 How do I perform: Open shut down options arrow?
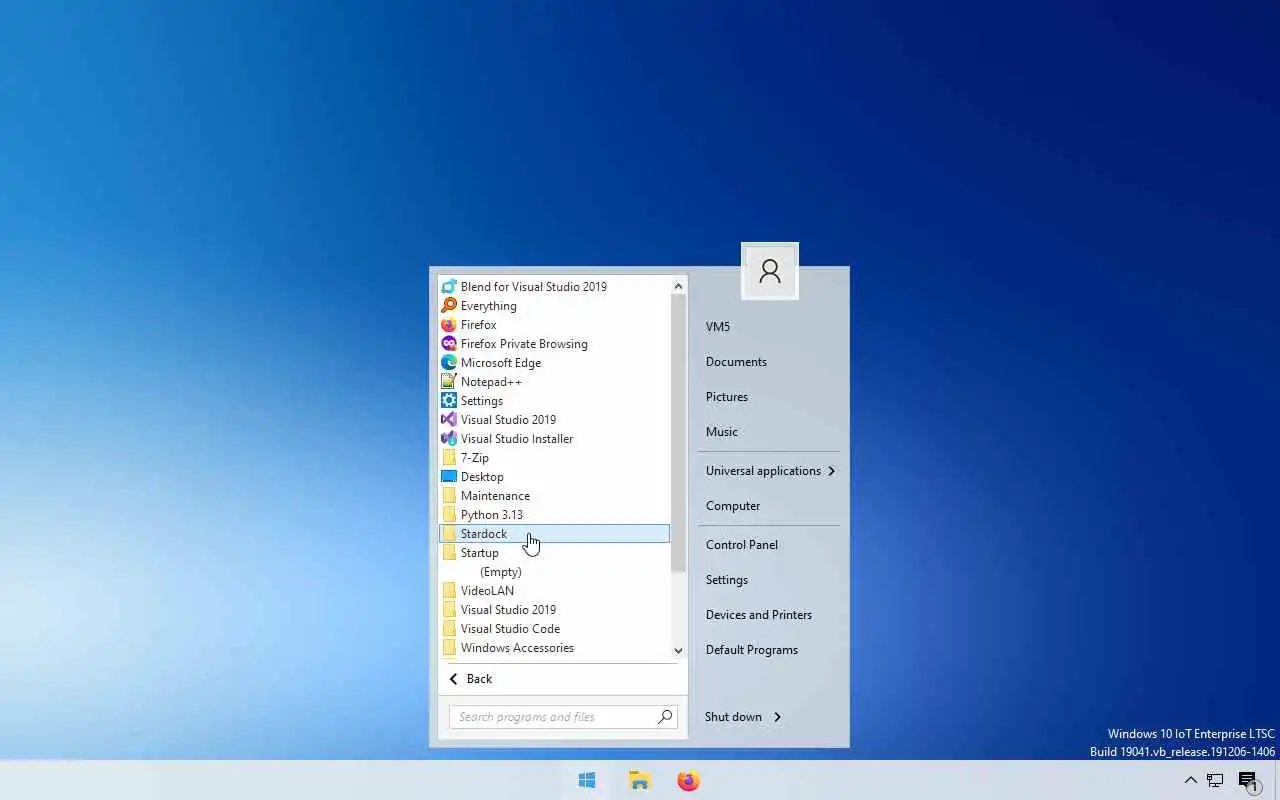coord(778,717)
